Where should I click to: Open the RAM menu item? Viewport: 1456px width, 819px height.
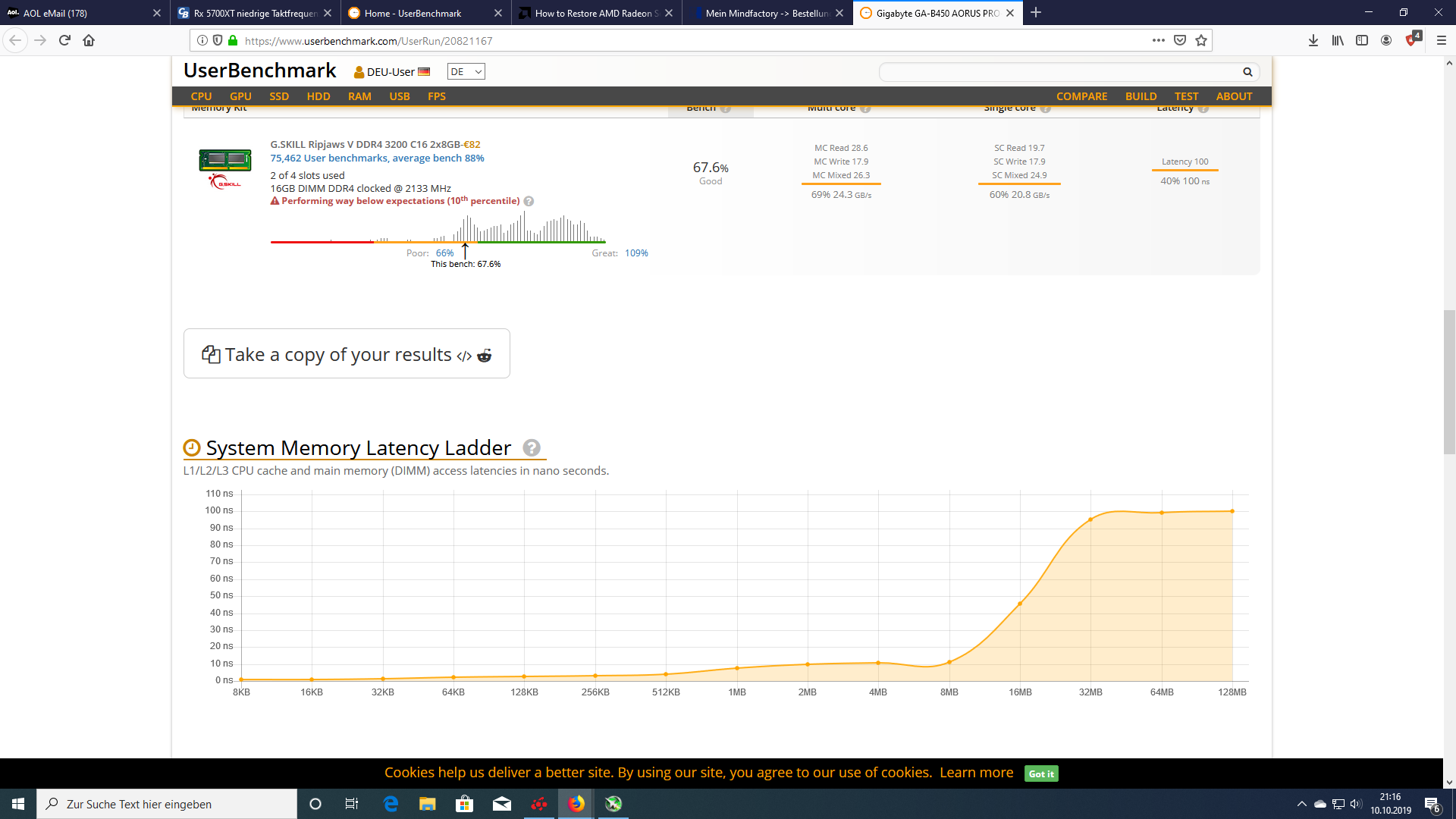[359, 96]
